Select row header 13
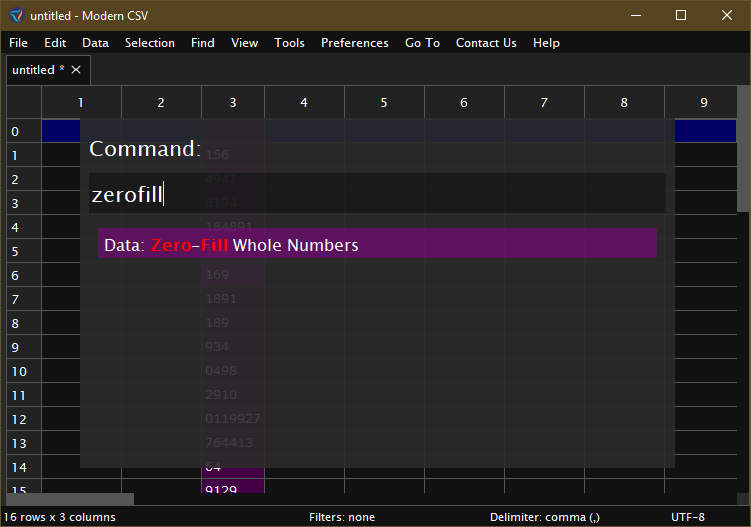This screenshot has height=527, width=751. (x=24, y=443)
